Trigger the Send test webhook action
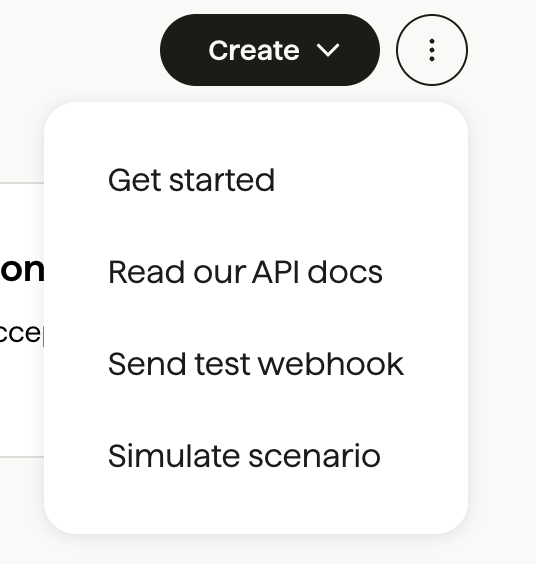Viewport: 536px width, 564px height. [256, 364]
